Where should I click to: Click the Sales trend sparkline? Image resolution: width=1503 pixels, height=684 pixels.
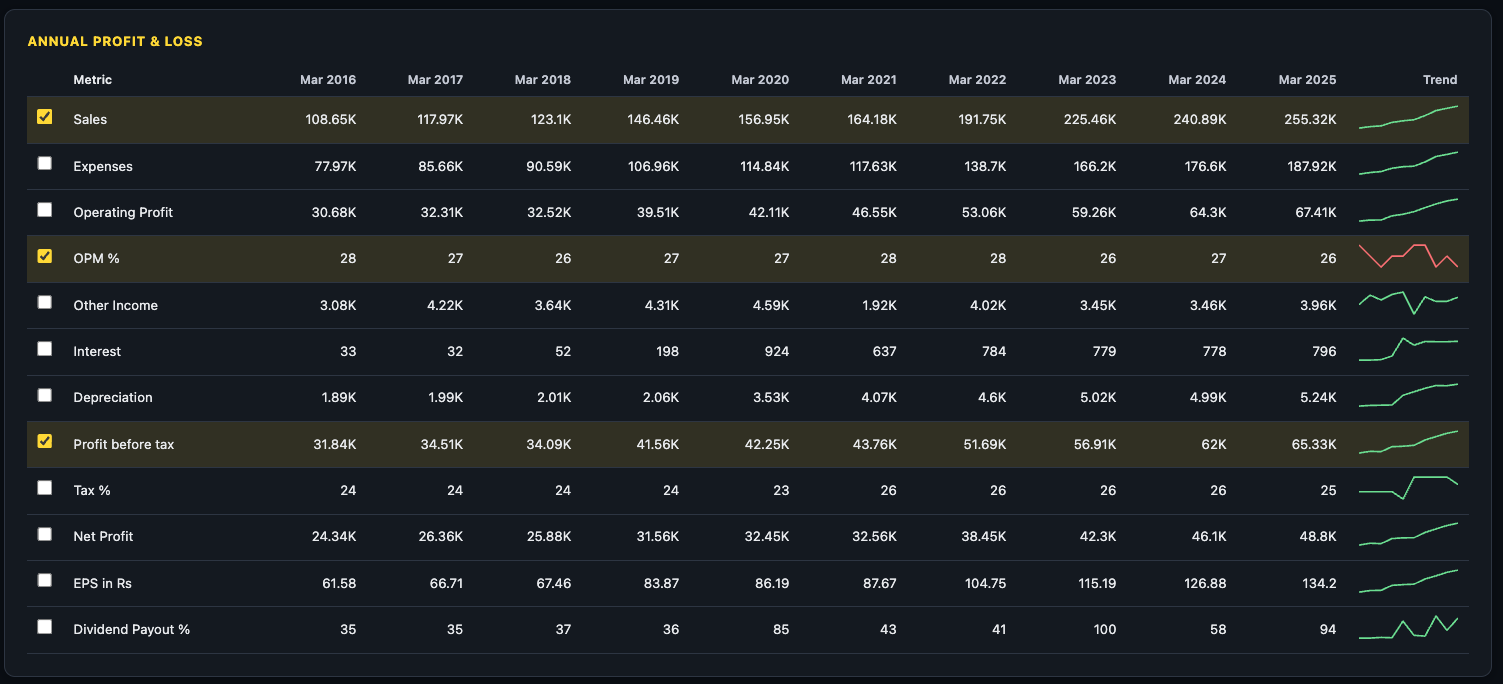(1408, 118)
